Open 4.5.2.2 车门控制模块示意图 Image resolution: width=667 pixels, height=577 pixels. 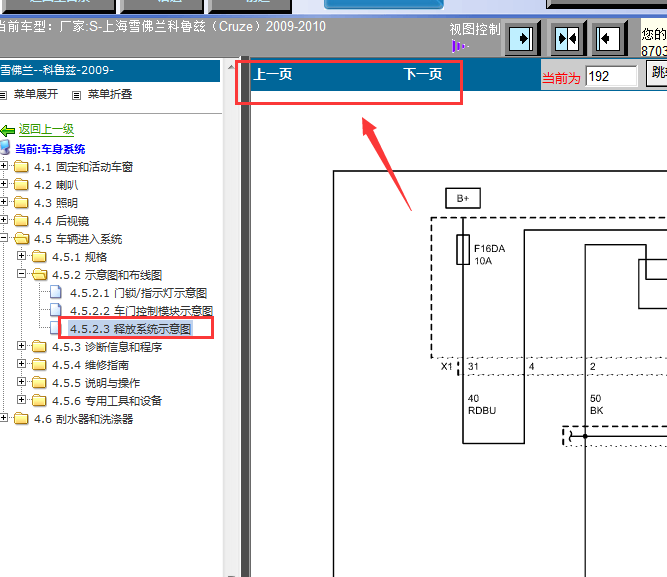[141, 311]
